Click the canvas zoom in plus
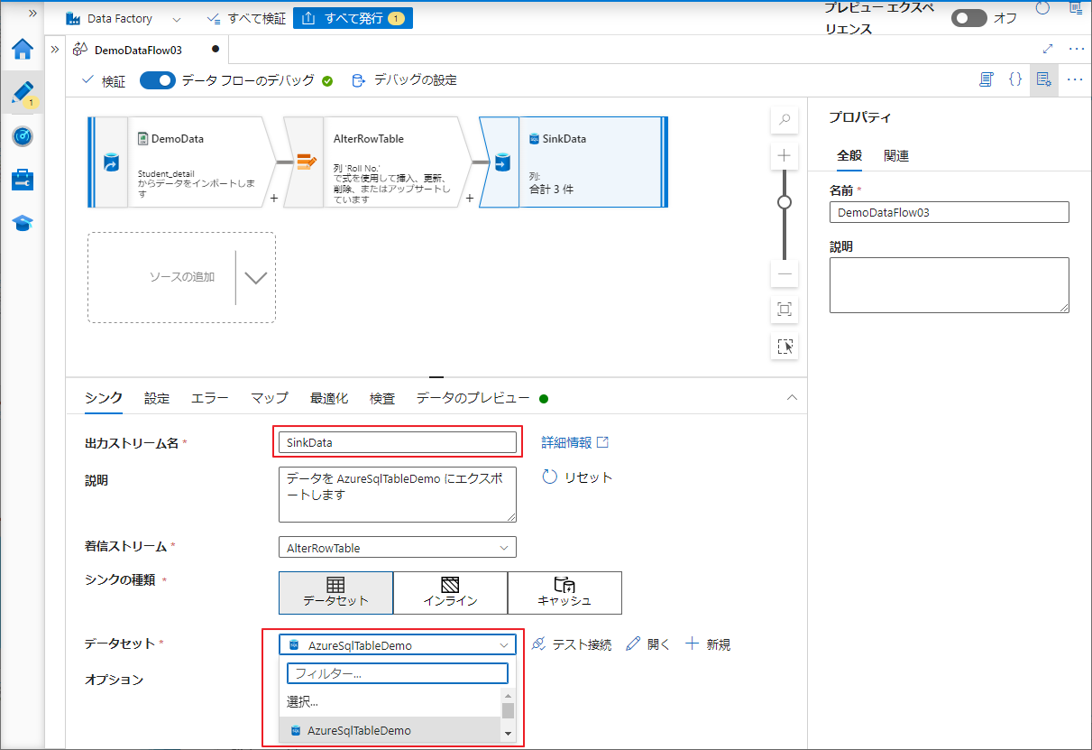 coord(784,155)
